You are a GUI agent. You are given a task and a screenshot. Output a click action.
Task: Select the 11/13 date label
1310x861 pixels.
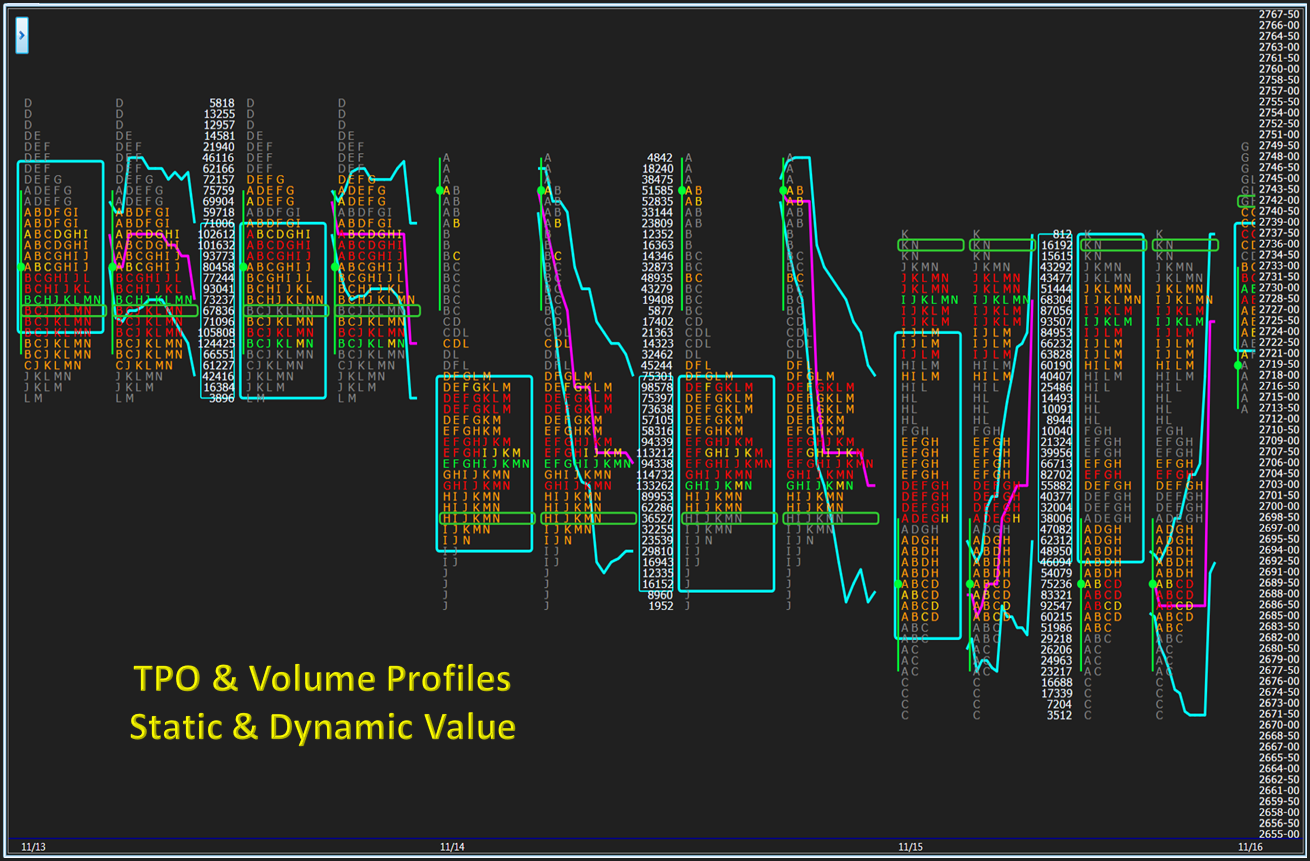tap(33, 847)
